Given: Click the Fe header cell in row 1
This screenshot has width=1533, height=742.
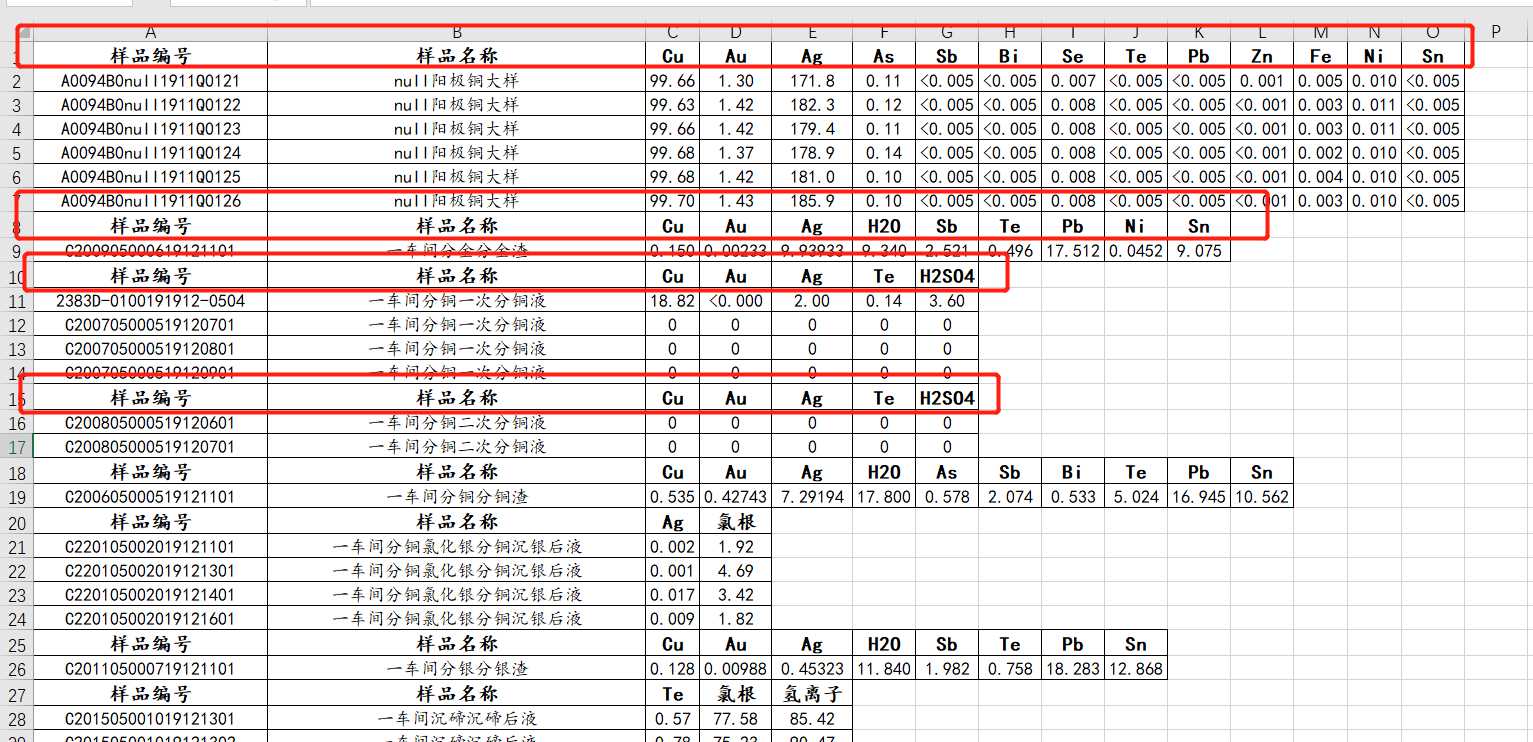Looking at the screenshot, I should pyautogui.click(x=1321, y=56).
